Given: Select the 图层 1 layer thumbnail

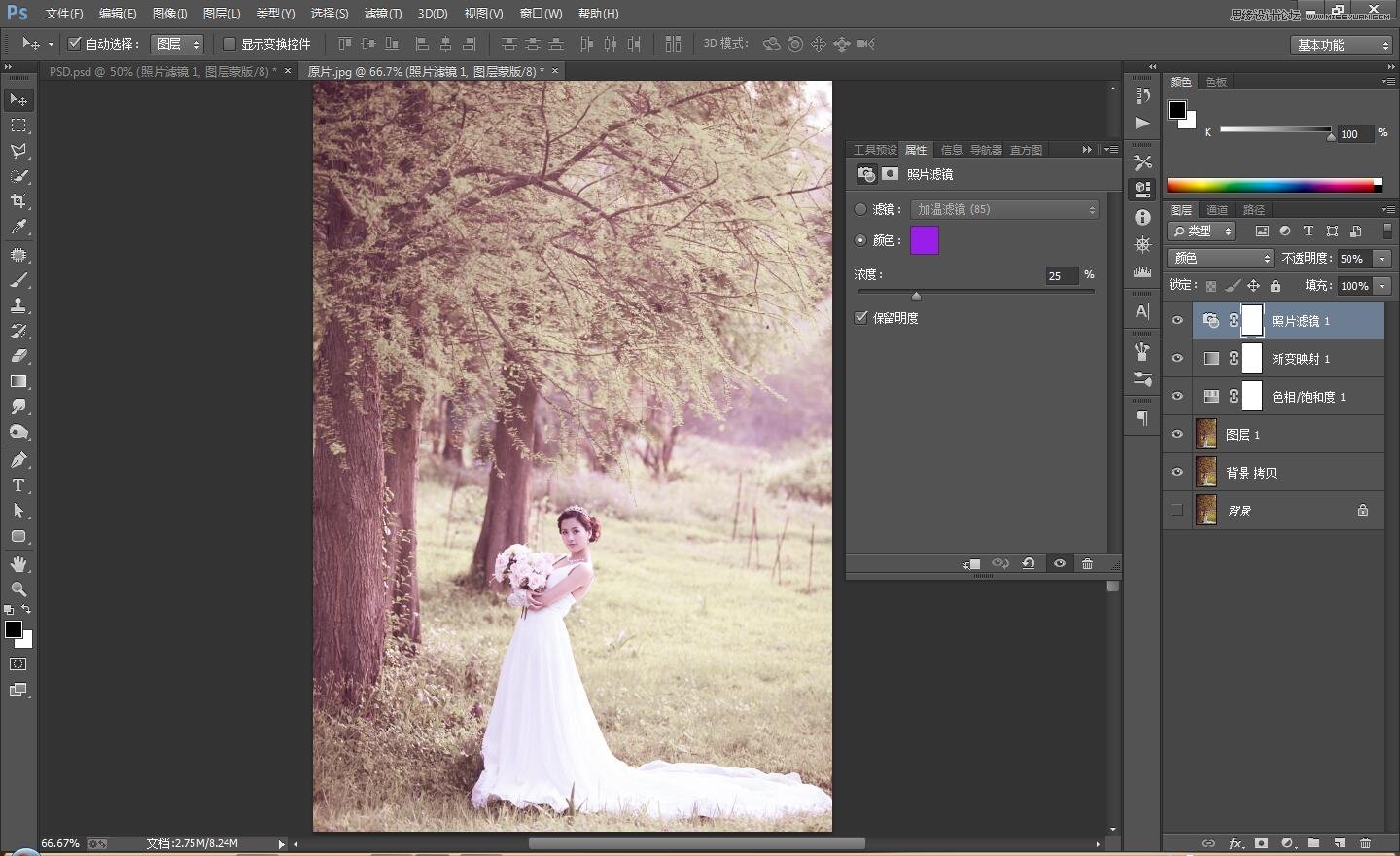Looking at the screenshot, I should click(1207, 434).
